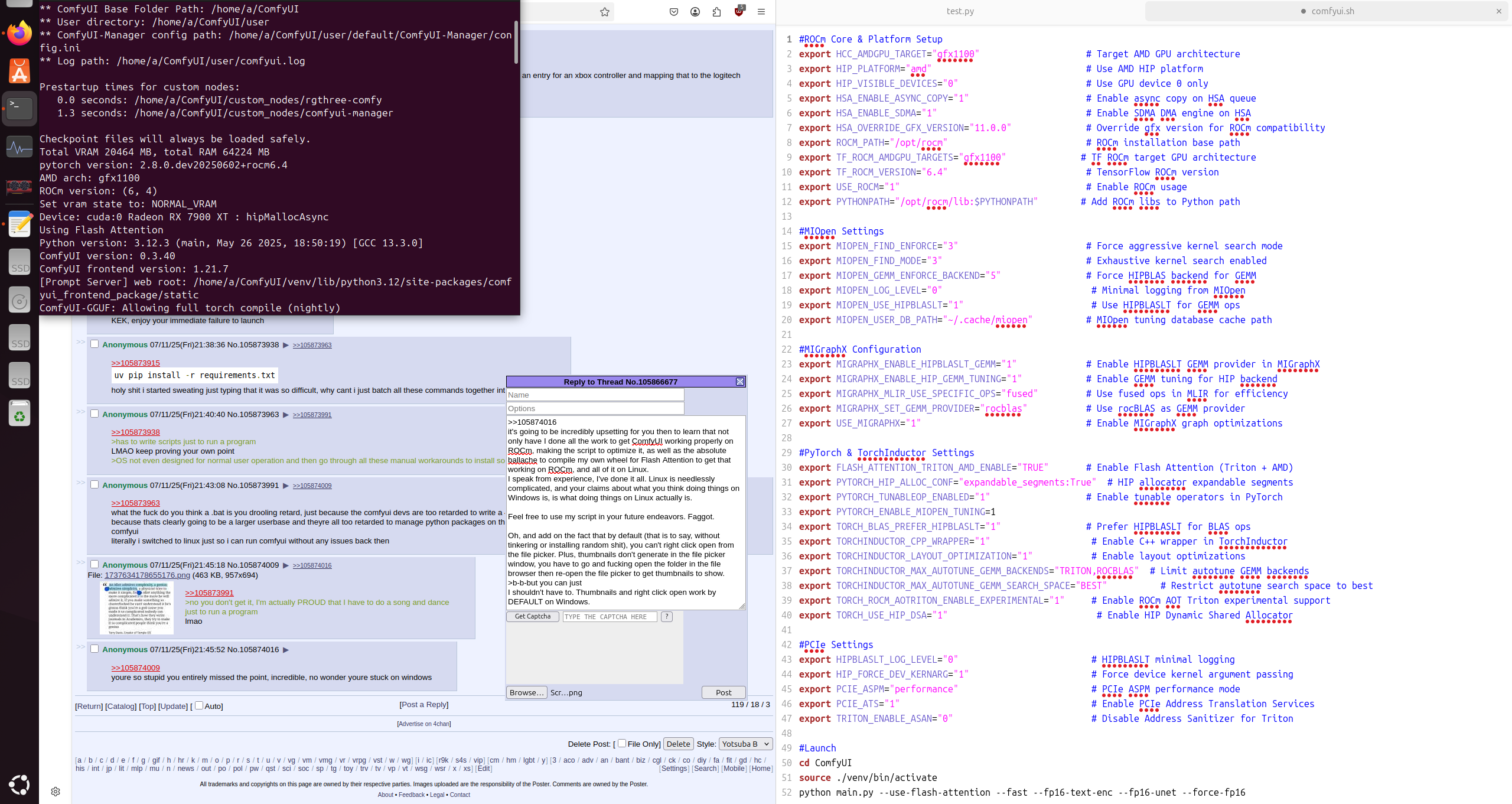Open post menu arrow for No.105873938
This screenshot has width=1512, height=804.
286,345
